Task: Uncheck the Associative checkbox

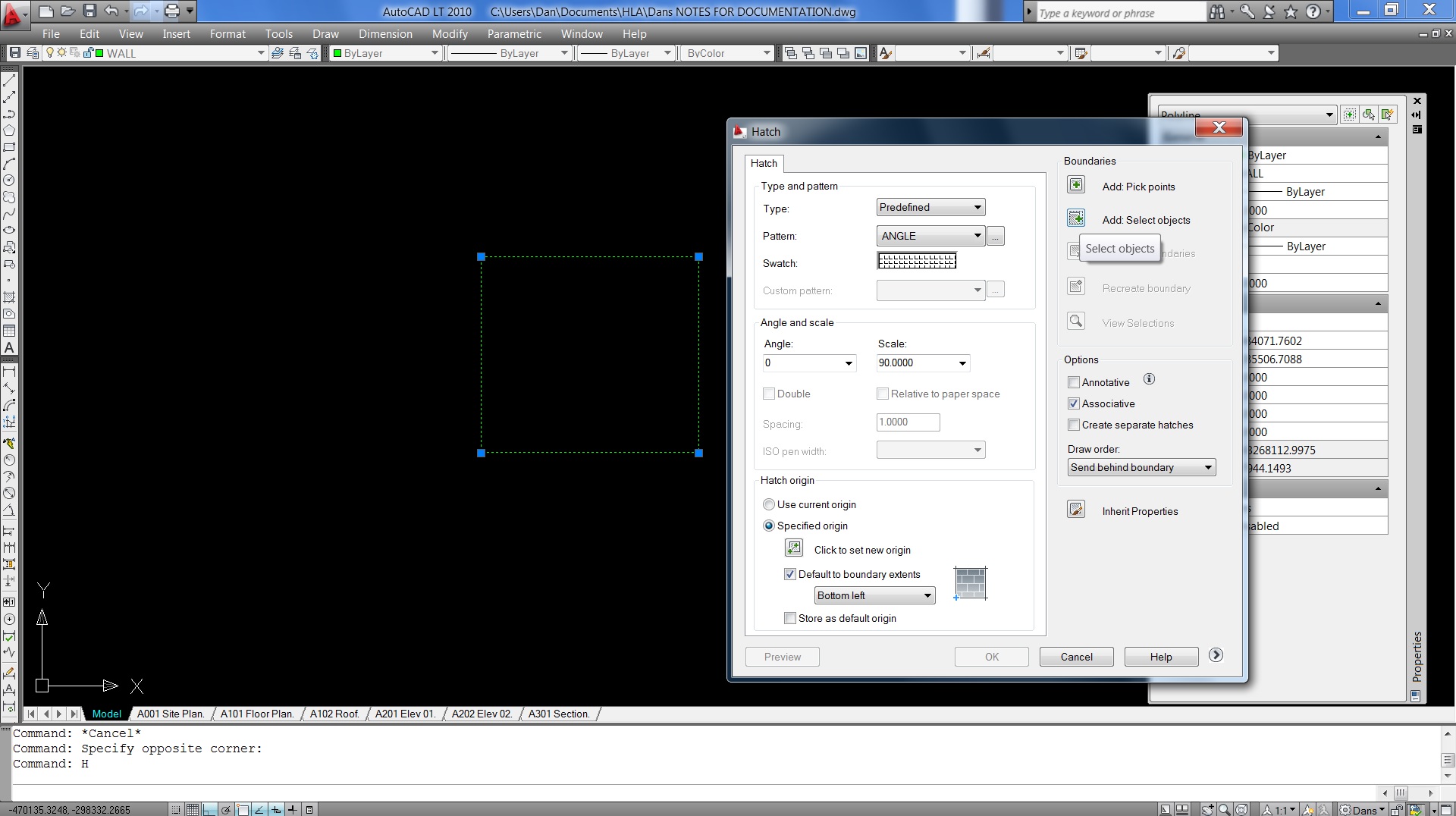Action: point(1074,403)
